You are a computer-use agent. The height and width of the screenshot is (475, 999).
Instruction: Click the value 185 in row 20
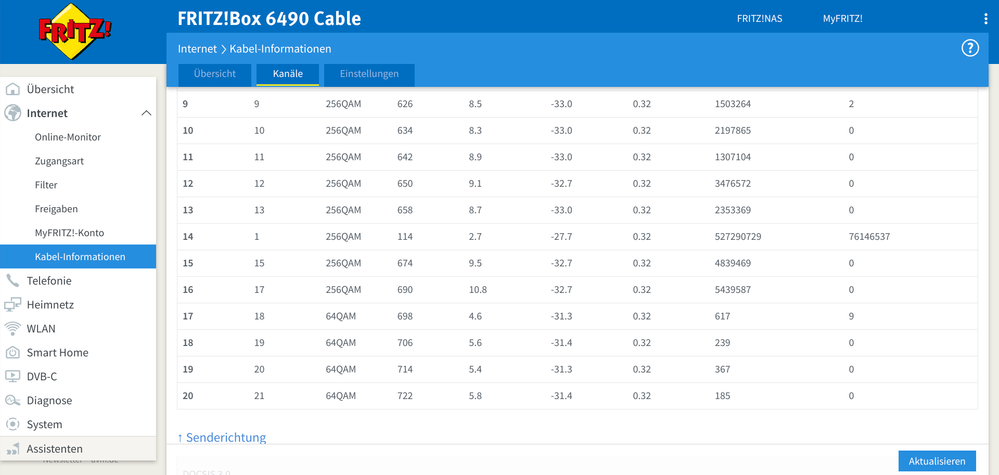[x=723, y=396]
